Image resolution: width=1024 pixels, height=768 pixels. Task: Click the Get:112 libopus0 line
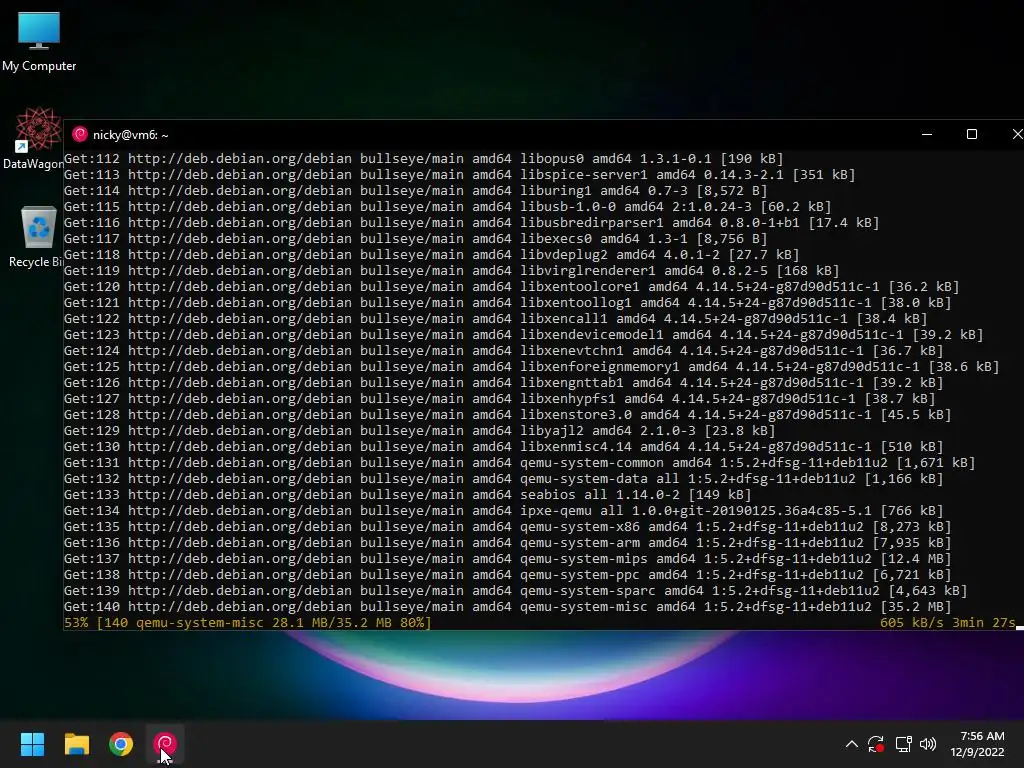(423, 159)
